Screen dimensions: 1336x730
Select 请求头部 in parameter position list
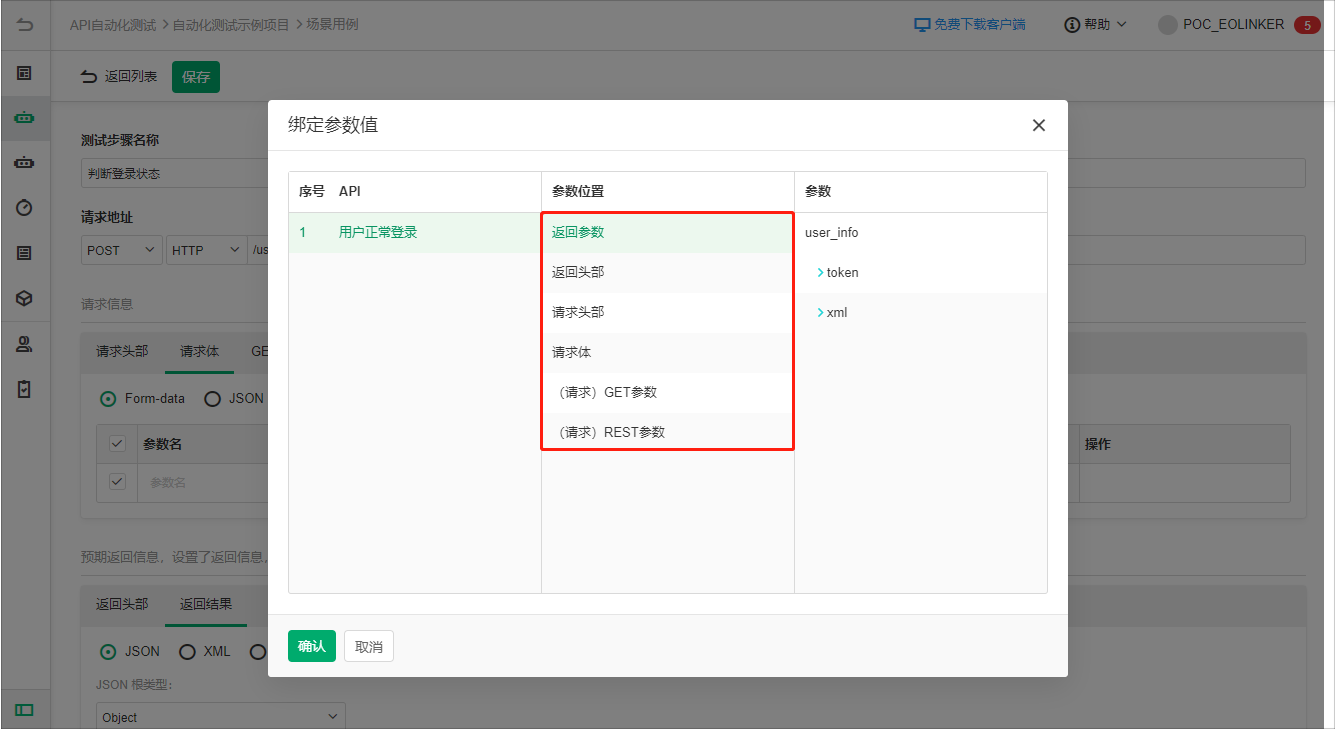point(667,312)
